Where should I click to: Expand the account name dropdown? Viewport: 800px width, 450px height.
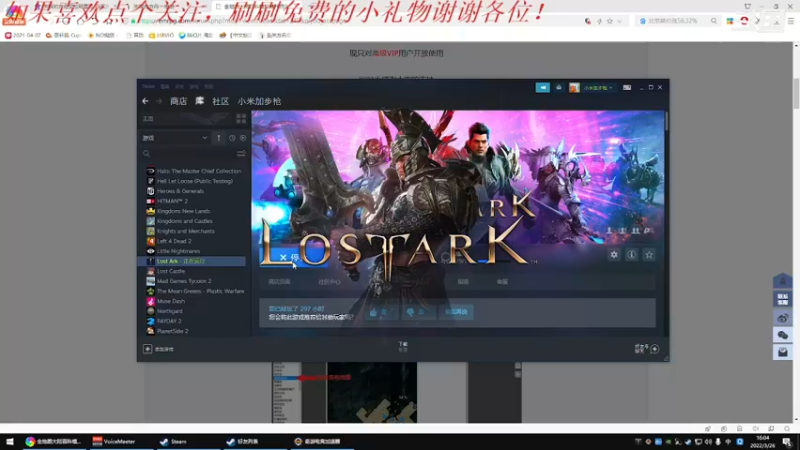[x=598, y=88]
